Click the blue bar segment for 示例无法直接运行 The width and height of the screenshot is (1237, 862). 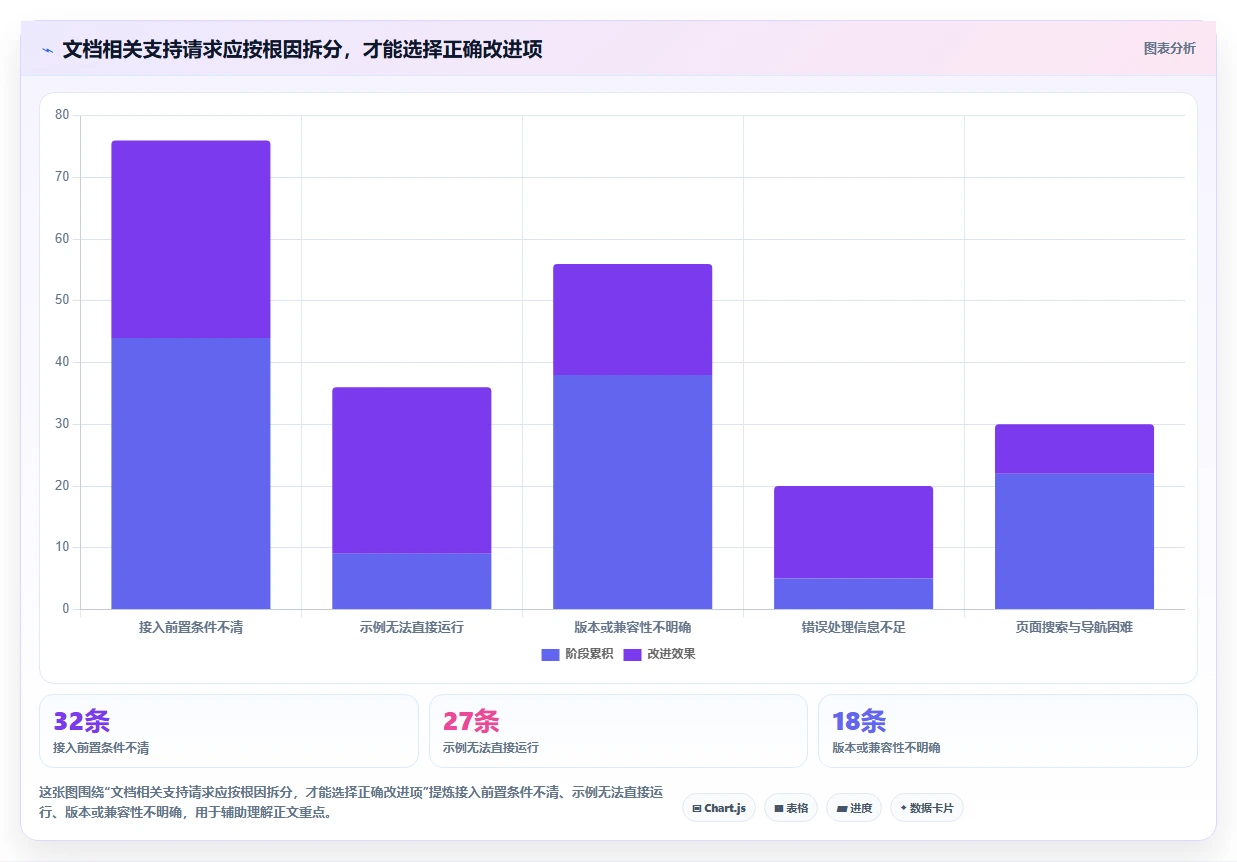tap(412, 581)
